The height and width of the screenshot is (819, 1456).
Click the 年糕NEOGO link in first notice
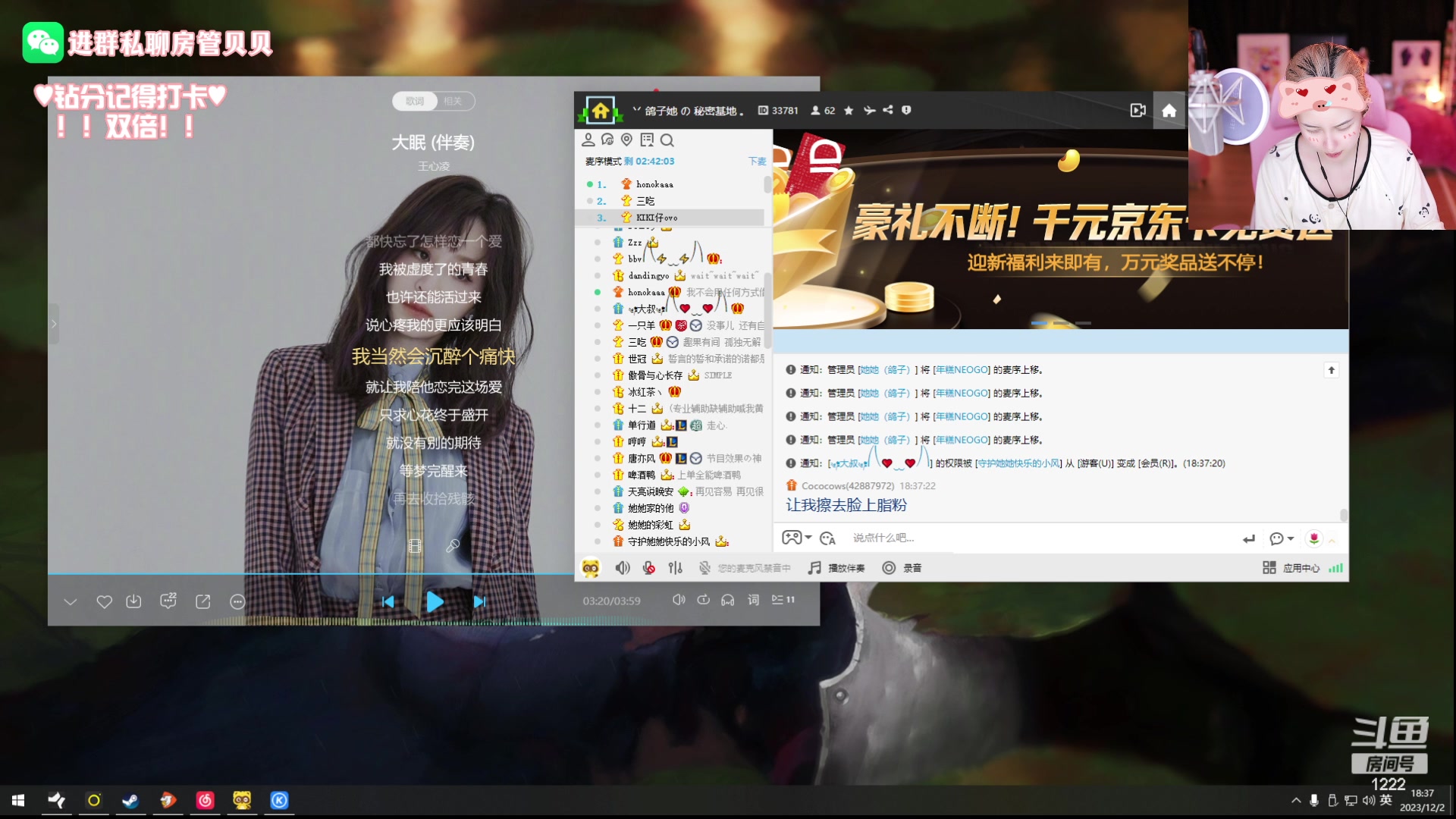pyautogui.click(x=962, y=370)
